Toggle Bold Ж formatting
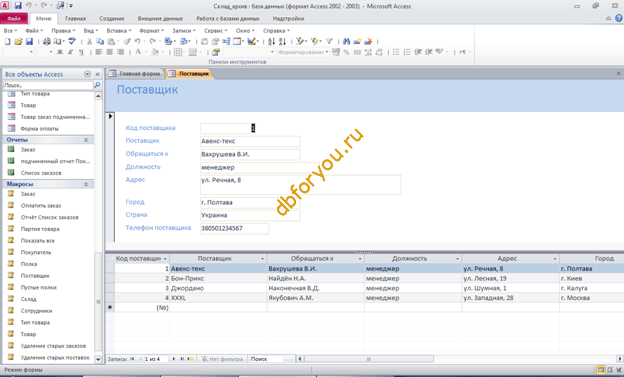 [x=60, y=52]
